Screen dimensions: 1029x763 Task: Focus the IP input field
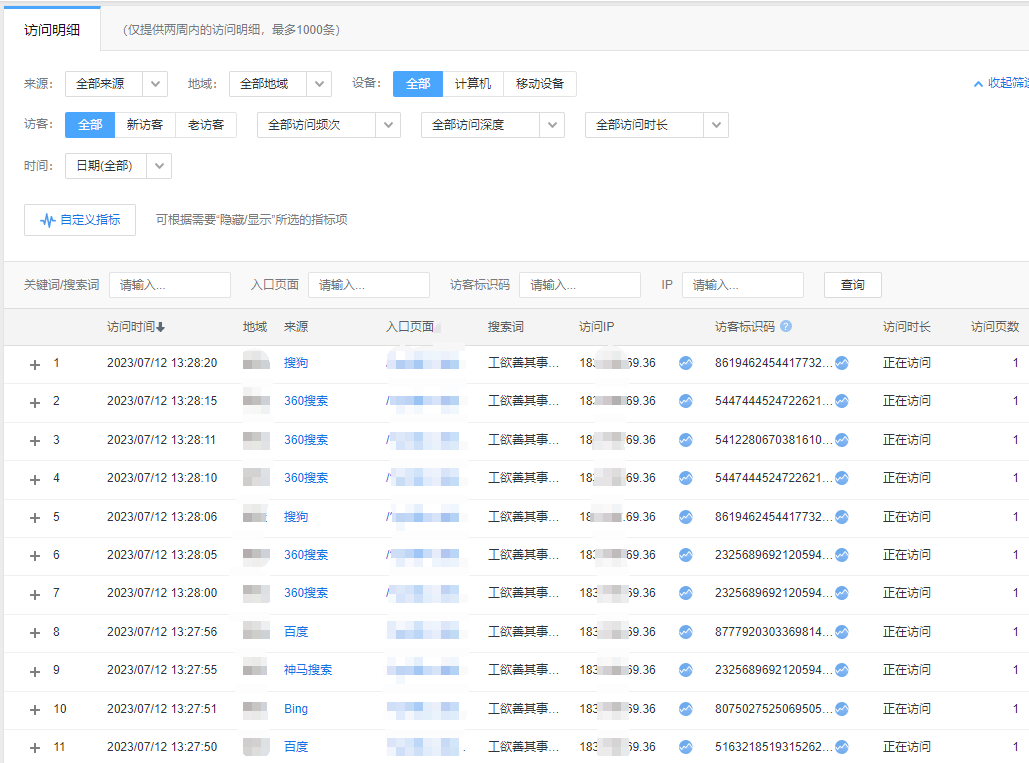pyautogui.click(x=743, y=285)
